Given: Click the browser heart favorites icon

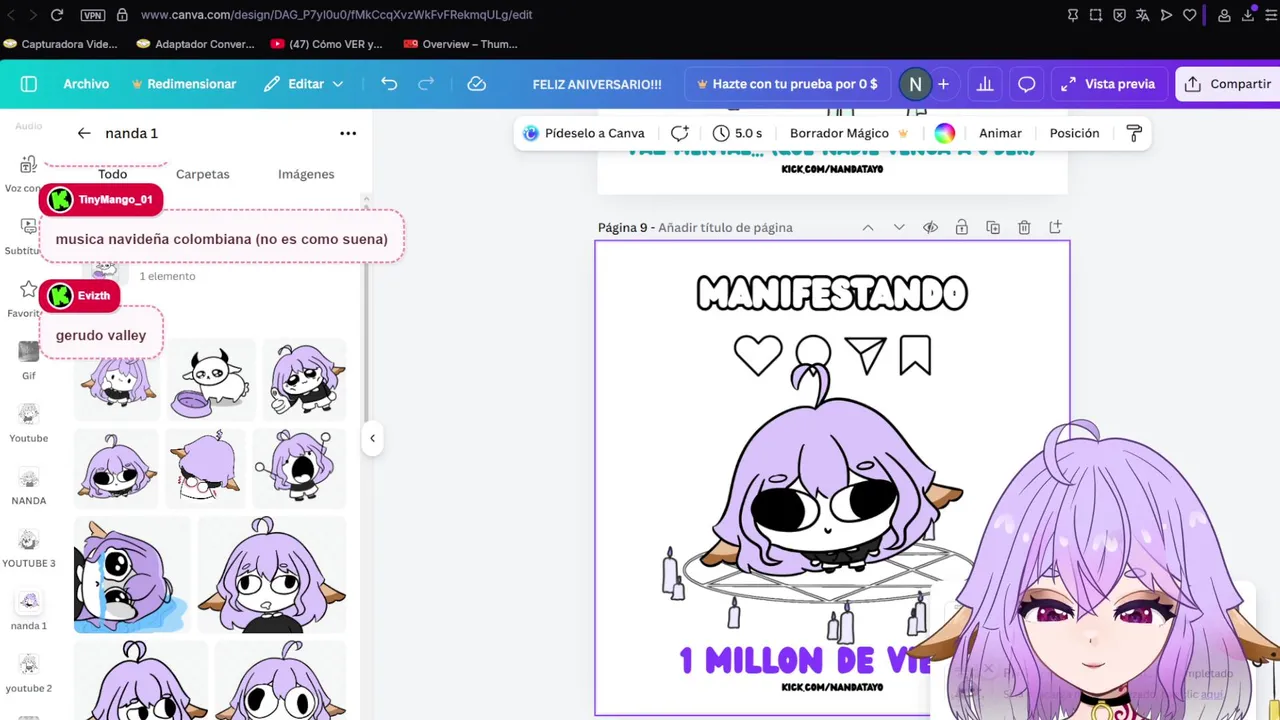Looking at the screenshot, I should tap(1189, 15).
